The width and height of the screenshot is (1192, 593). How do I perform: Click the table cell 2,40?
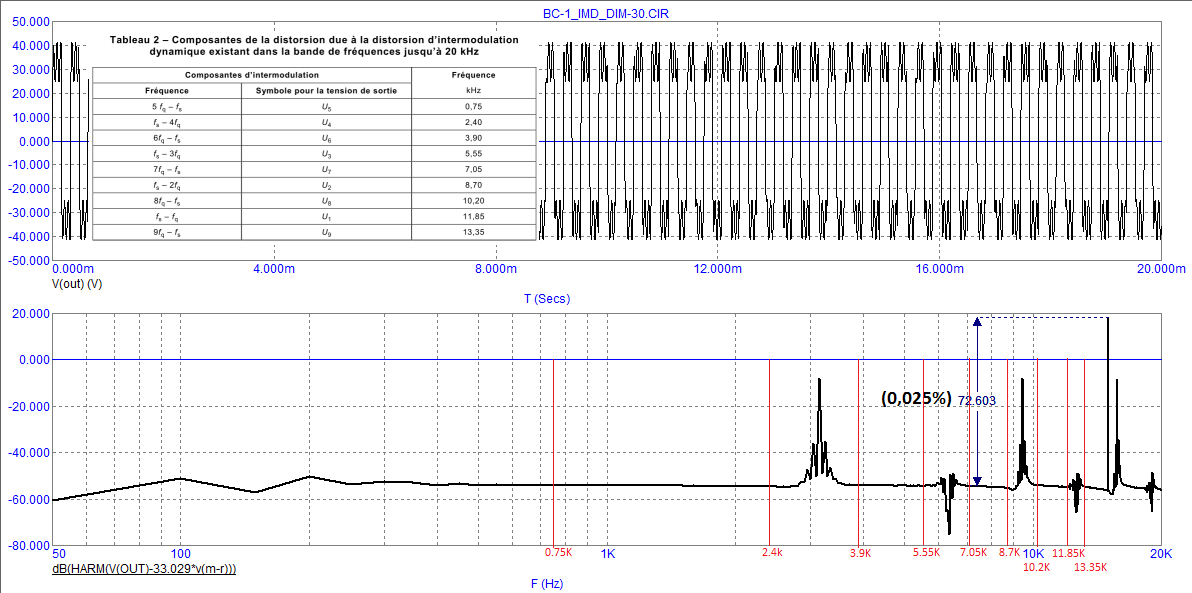(x=473, y=122)
